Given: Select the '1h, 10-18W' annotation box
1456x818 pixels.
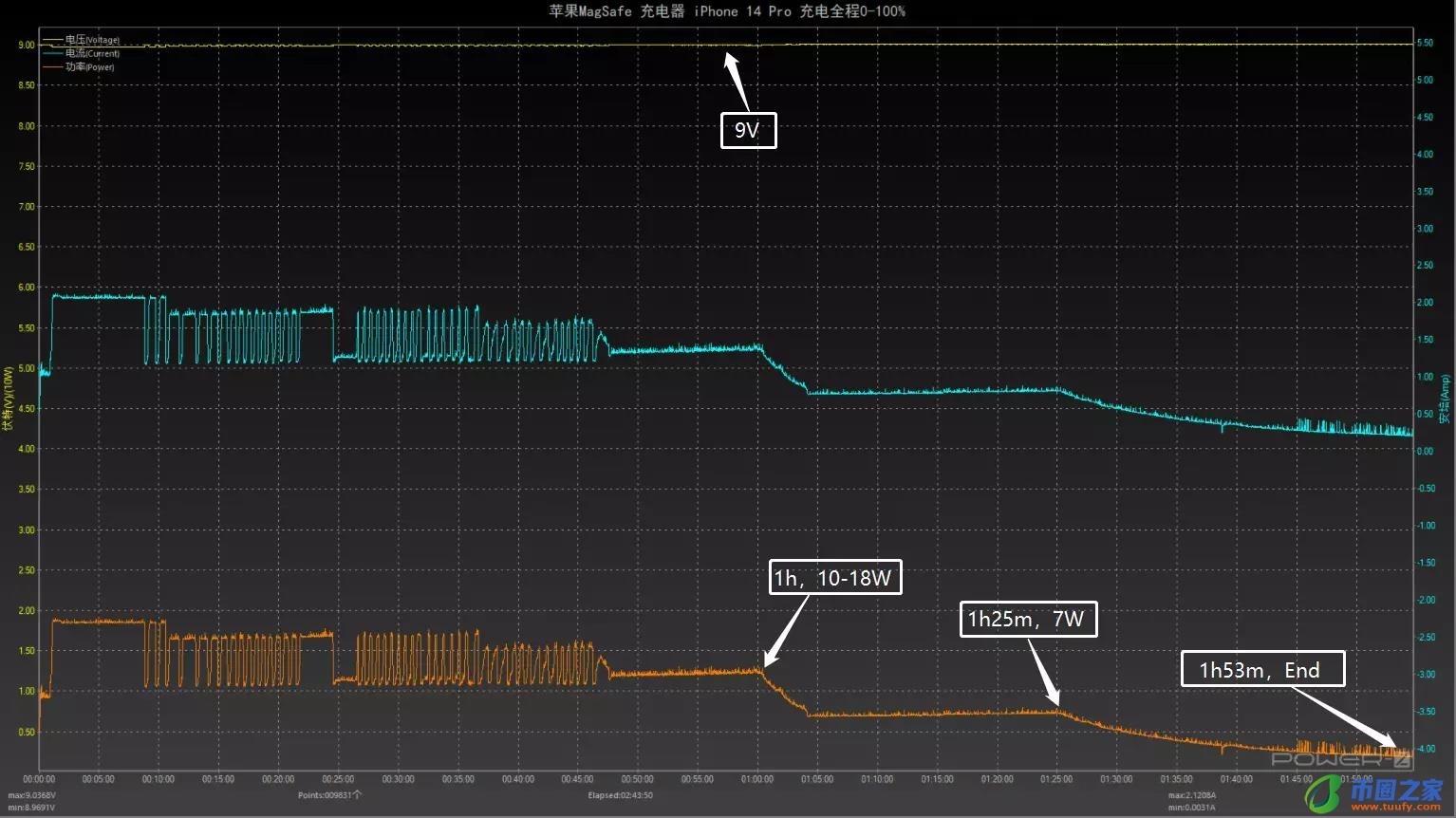Looking at the screenshot, I should 834,578.
